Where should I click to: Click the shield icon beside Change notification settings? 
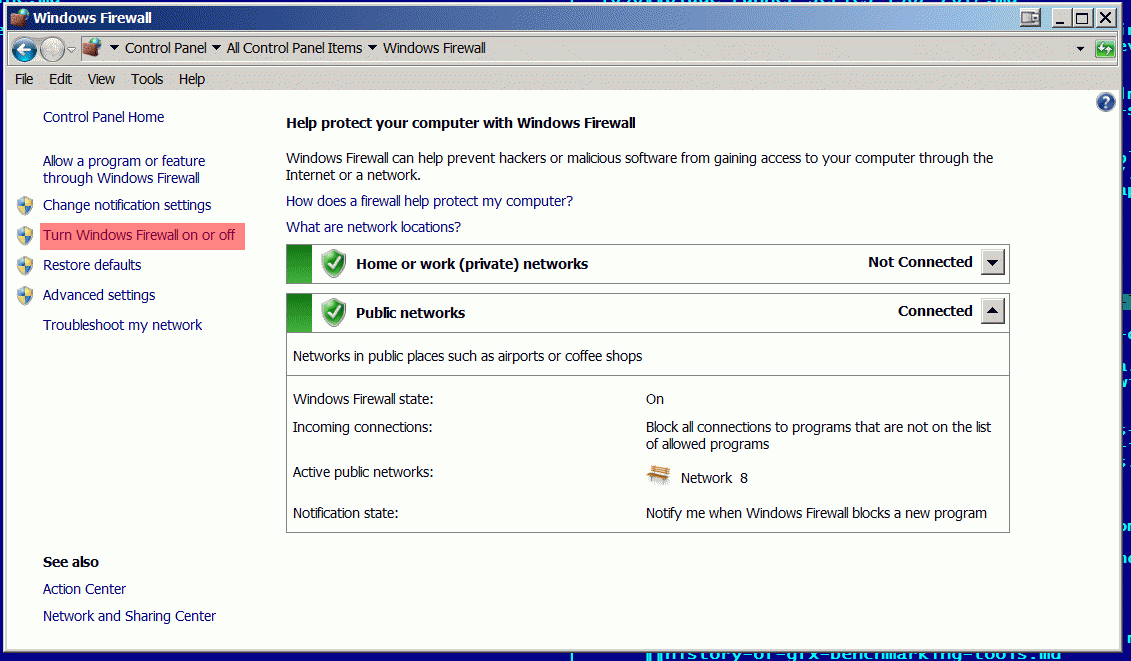pos(25,206)
